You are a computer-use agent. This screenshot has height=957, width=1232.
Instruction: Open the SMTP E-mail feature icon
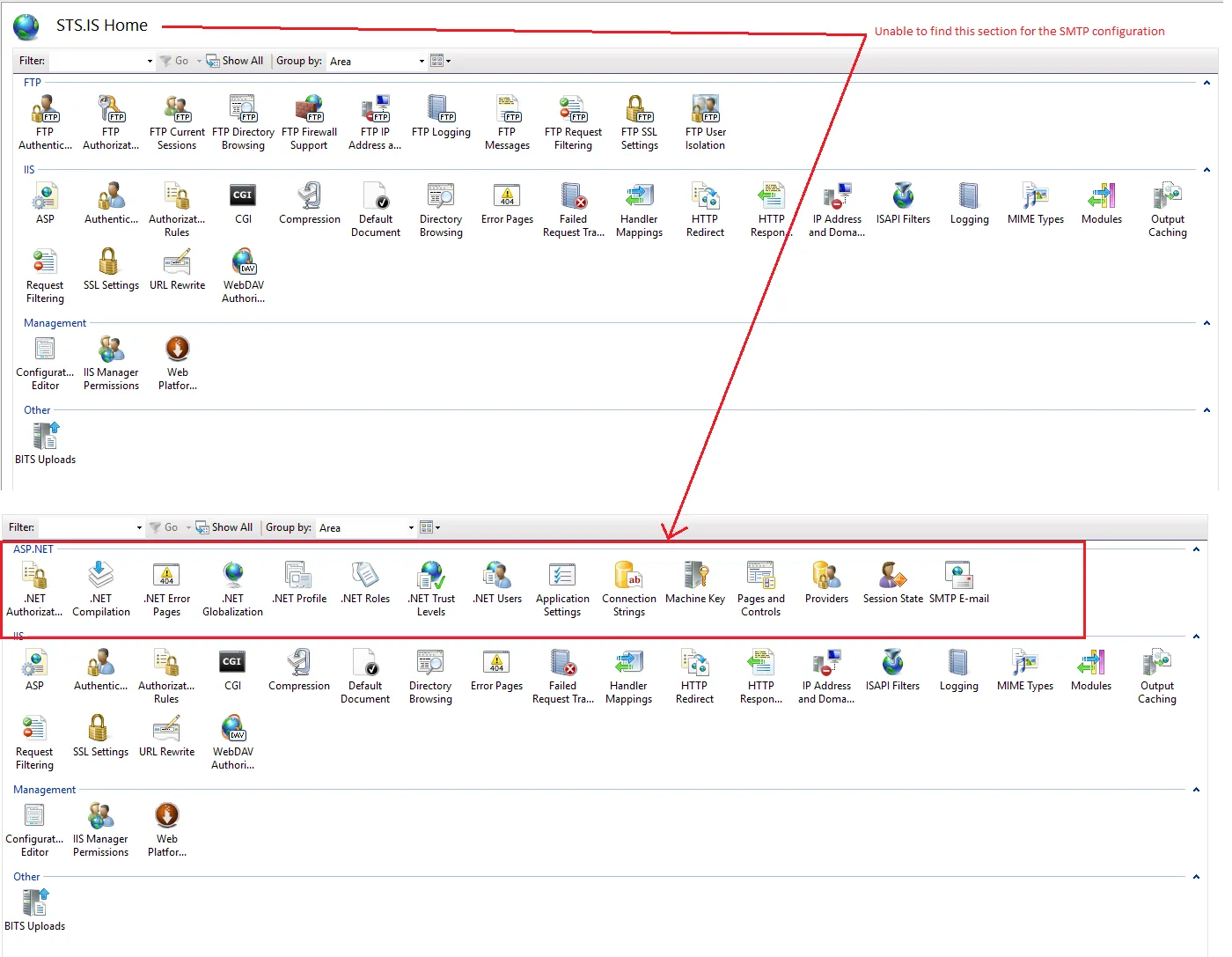[x=958, y=575]
